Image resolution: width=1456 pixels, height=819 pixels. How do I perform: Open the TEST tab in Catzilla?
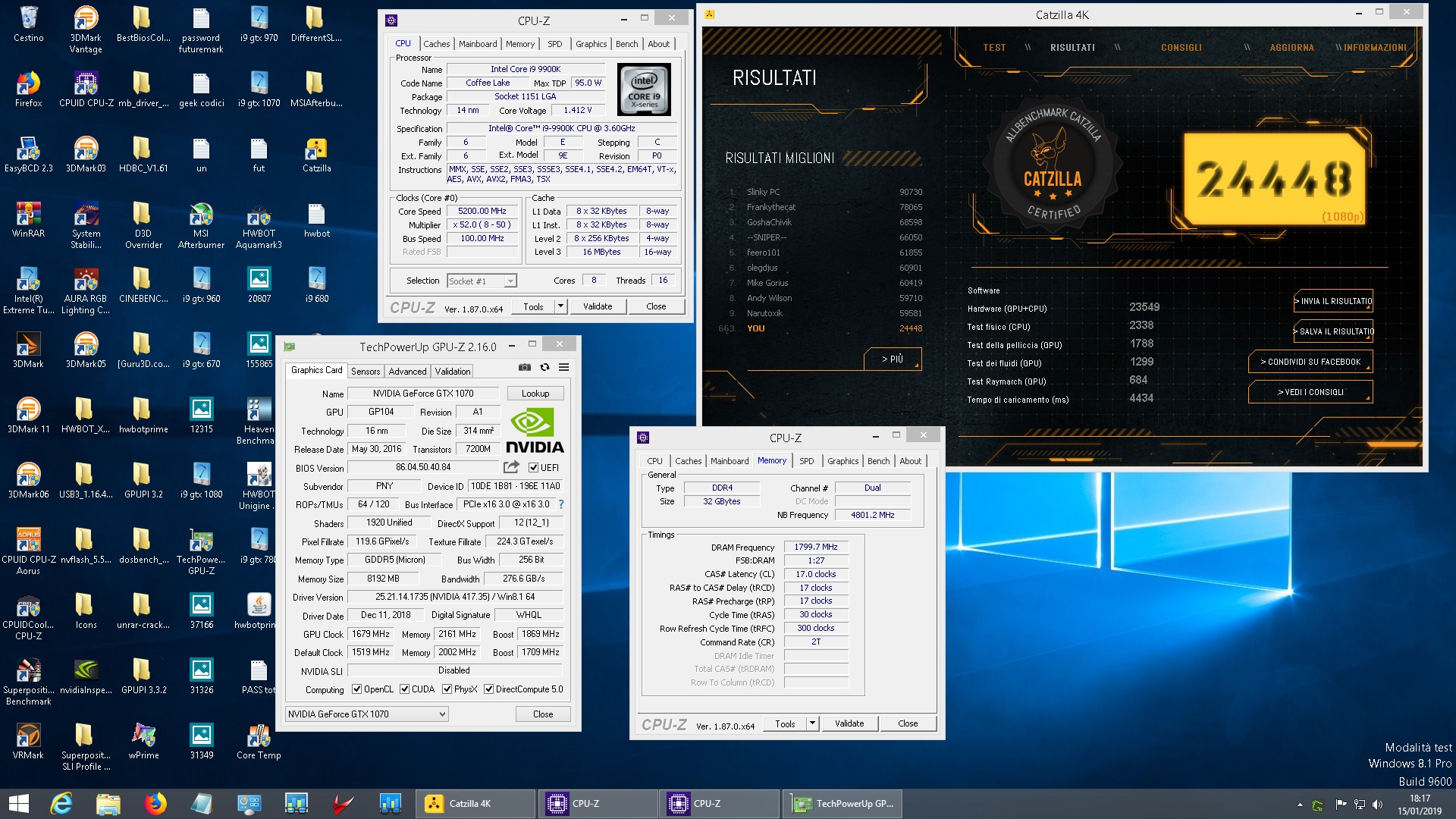tap(994, 48)
